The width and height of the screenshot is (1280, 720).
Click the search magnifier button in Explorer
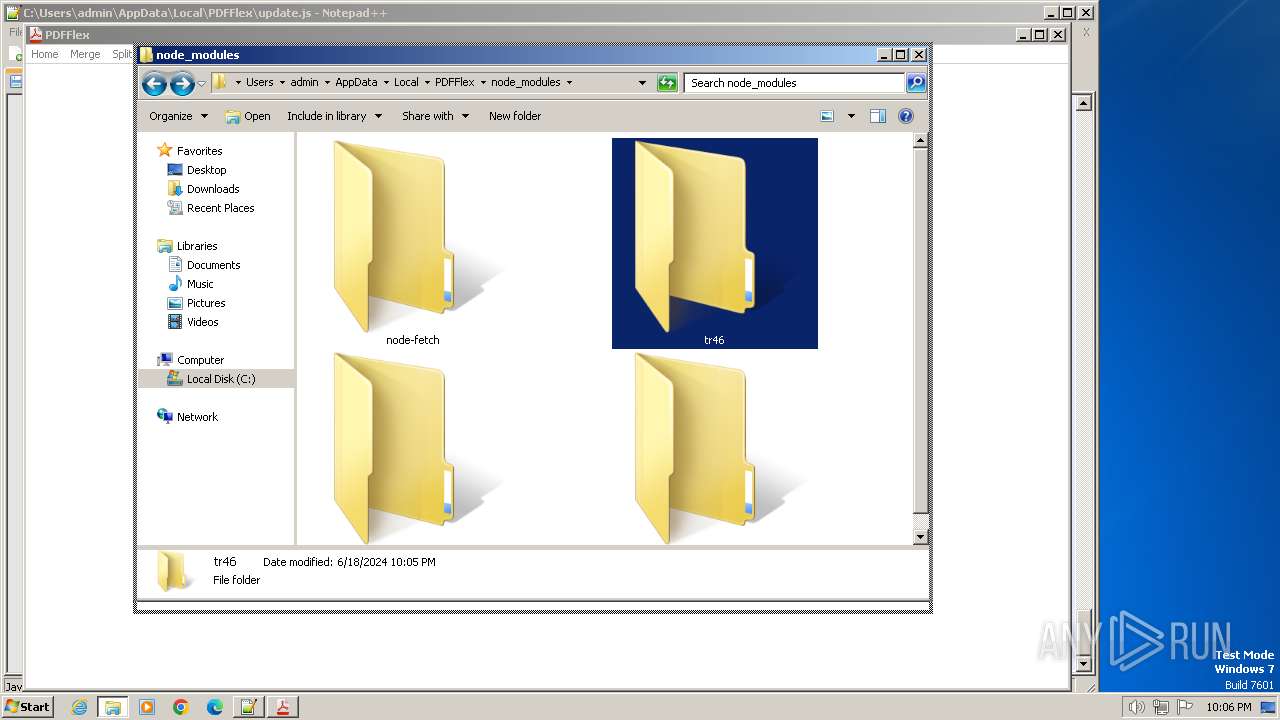point(916,83)
